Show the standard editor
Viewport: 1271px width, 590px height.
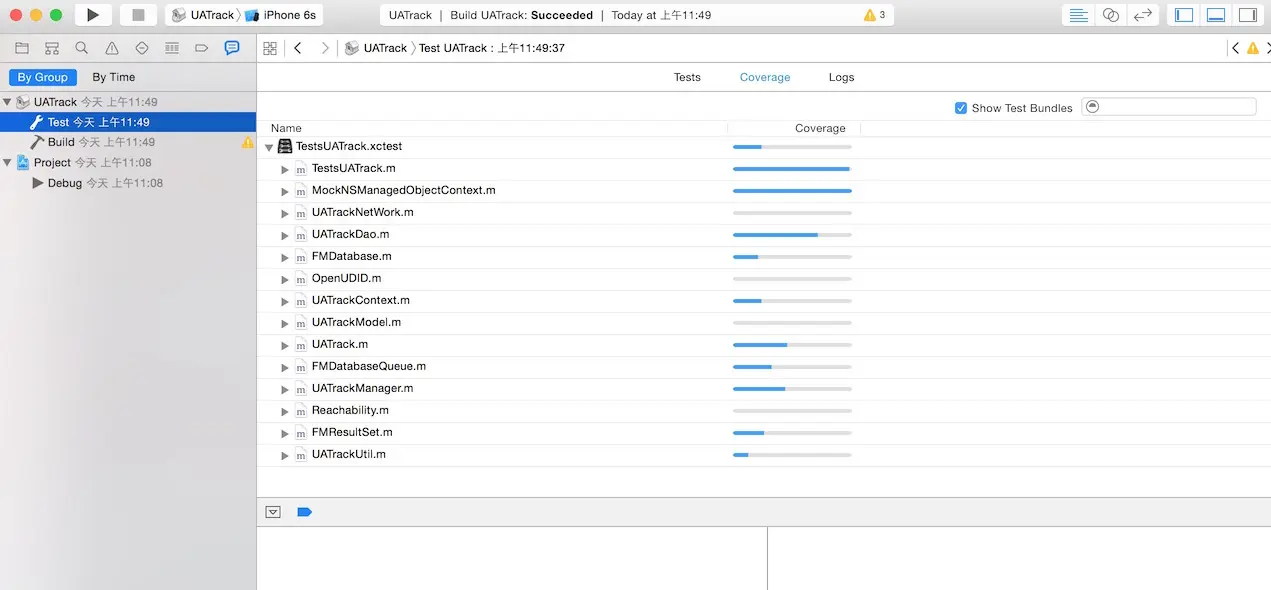pyautogui.click(x=1079, y=15)
